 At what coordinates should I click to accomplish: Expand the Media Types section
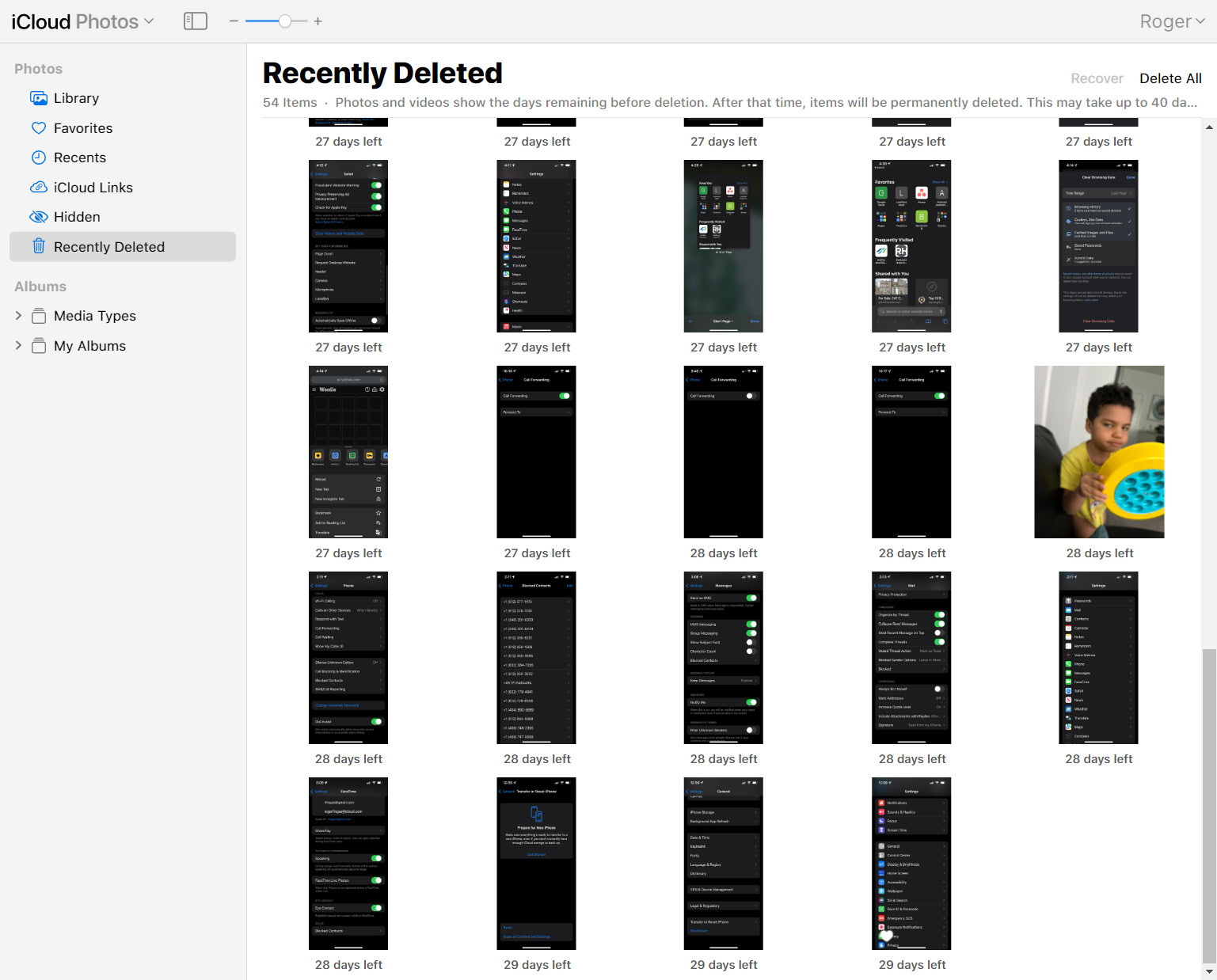[x=18, y=316]
